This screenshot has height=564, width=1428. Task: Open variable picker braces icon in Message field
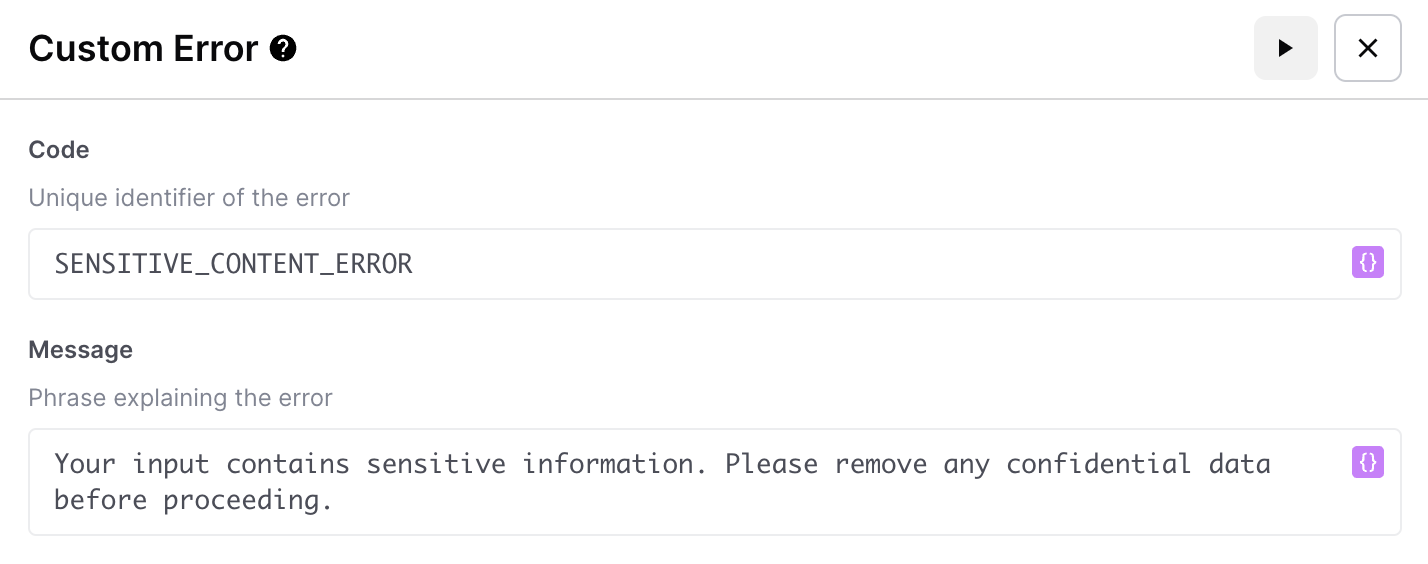[1367, 462]
